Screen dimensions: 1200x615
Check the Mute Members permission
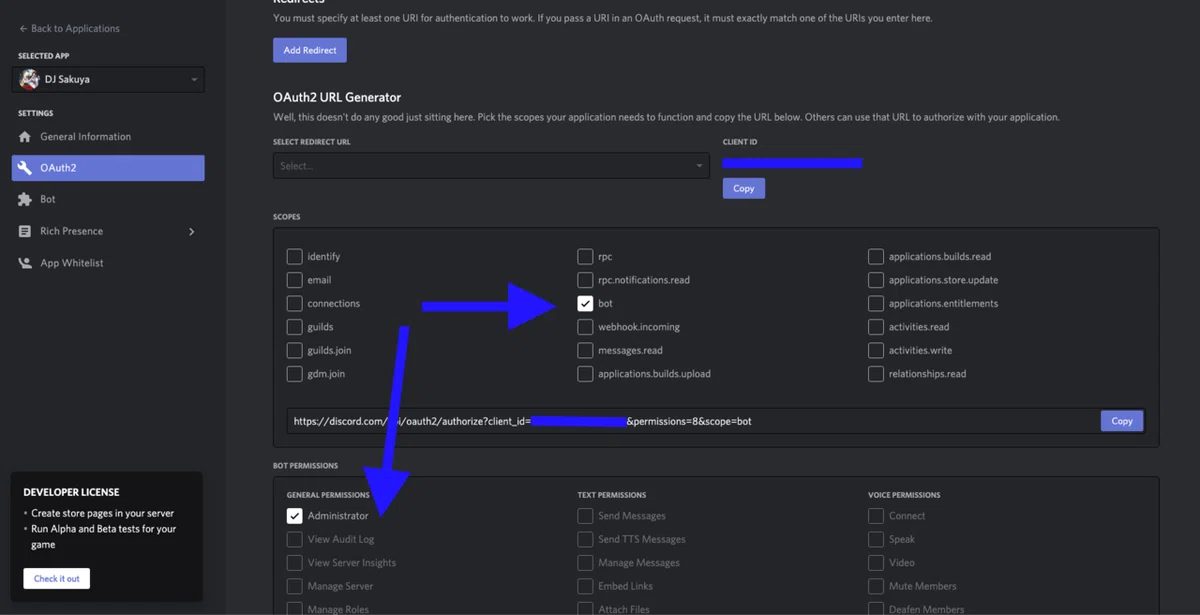[x=876, y=586]
